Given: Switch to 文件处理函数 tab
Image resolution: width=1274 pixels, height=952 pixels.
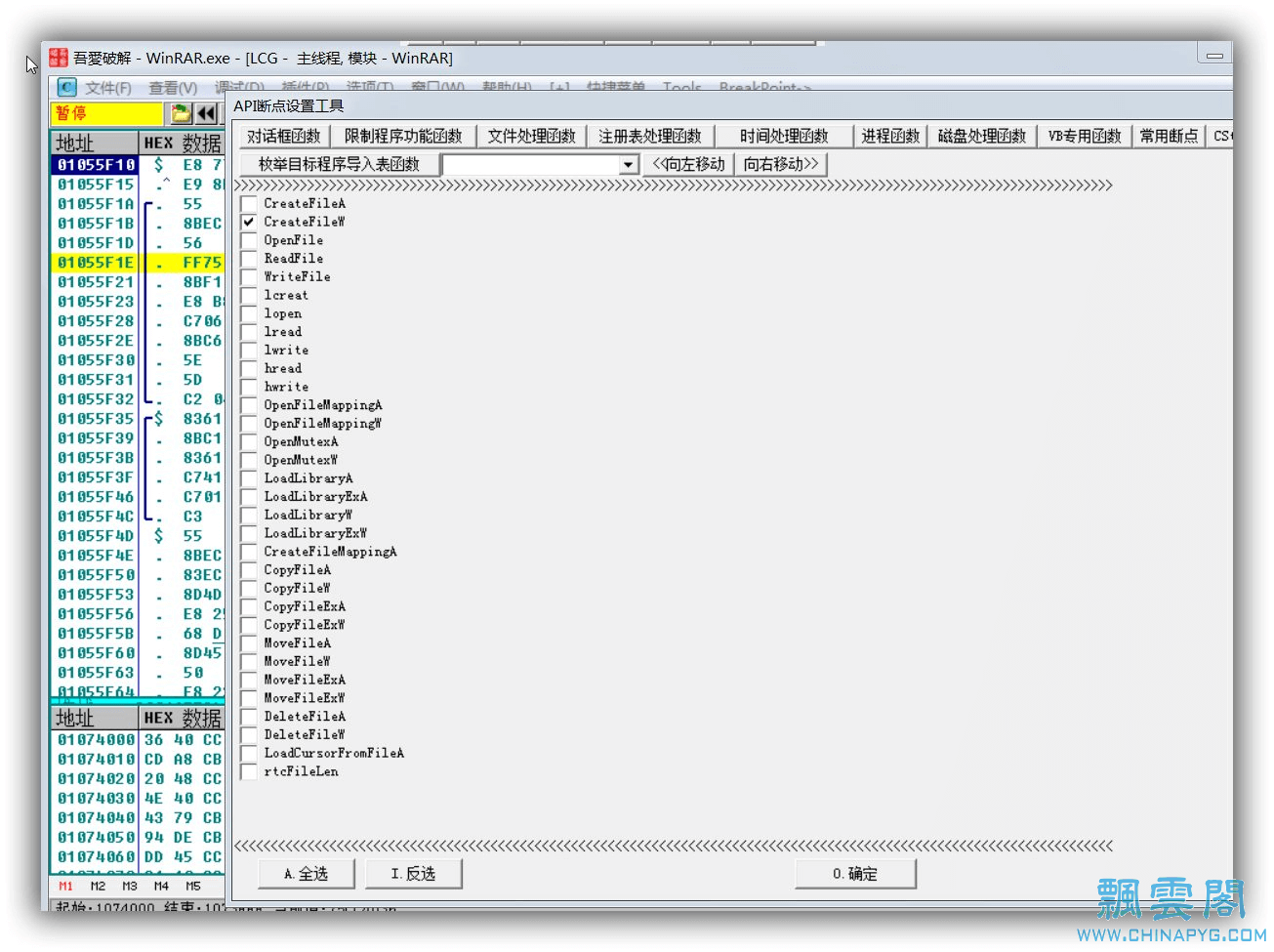Looking at the screenshot, I should tap(532, 136).
